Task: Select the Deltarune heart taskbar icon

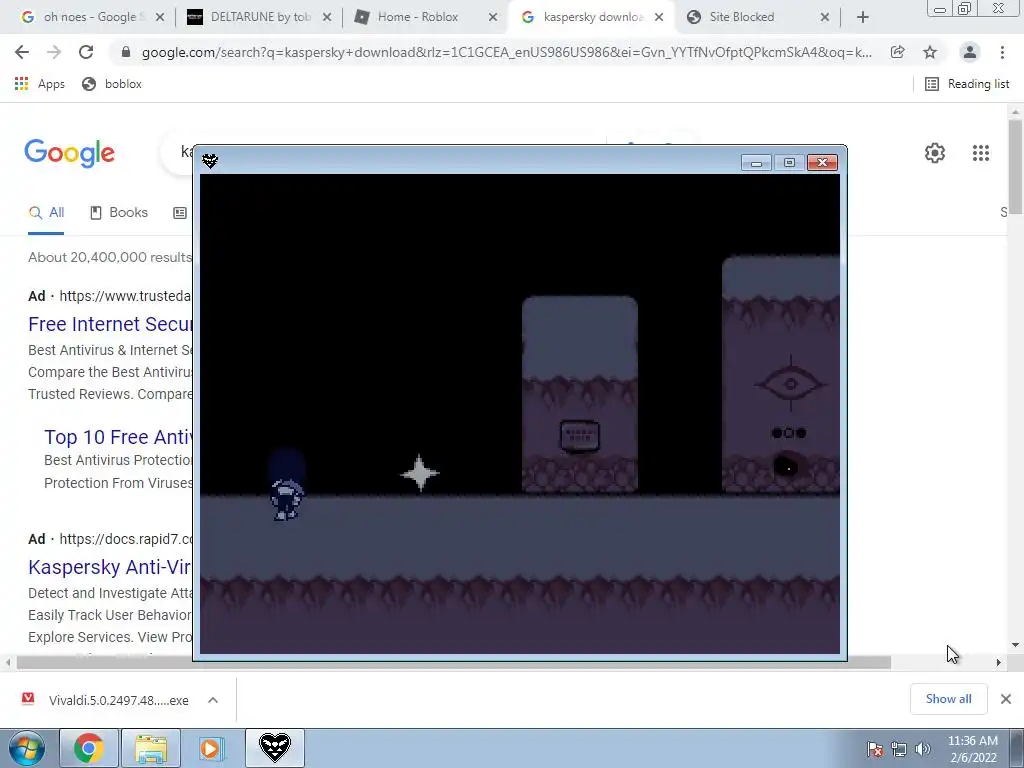Action: click(x=274, y=748)
